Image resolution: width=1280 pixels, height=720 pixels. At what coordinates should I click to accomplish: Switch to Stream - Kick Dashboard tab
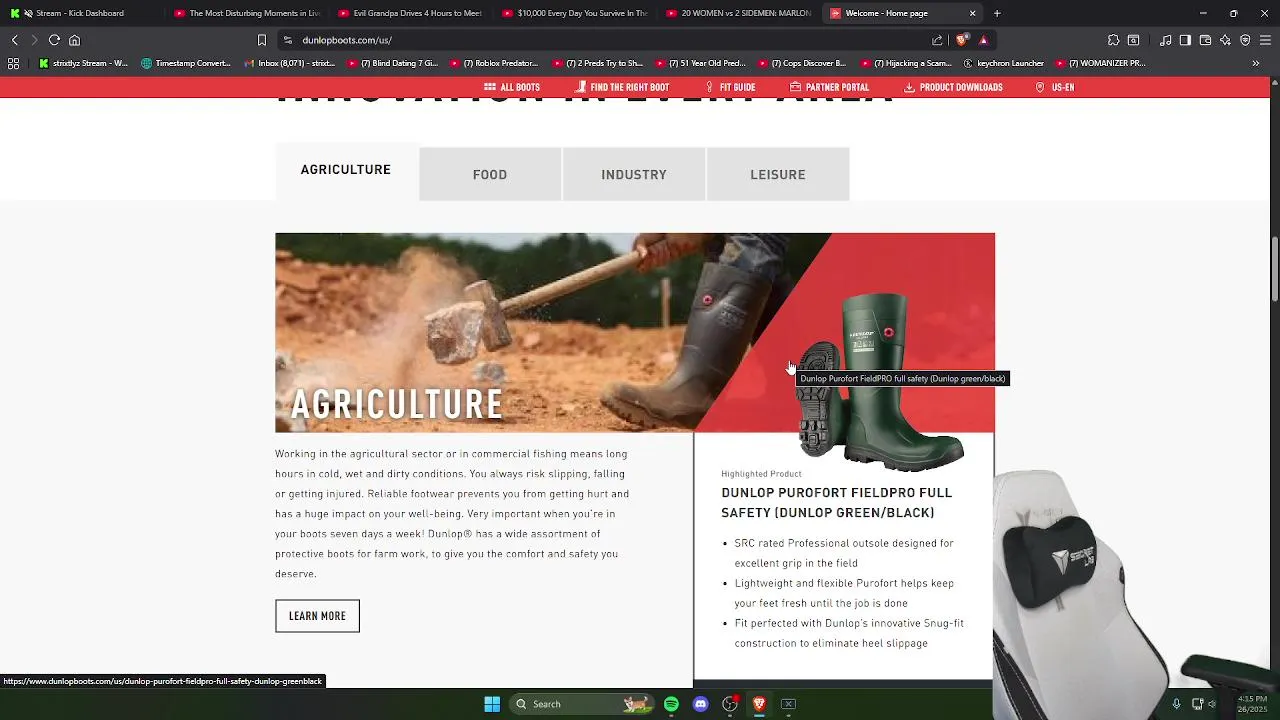[80, 13]
